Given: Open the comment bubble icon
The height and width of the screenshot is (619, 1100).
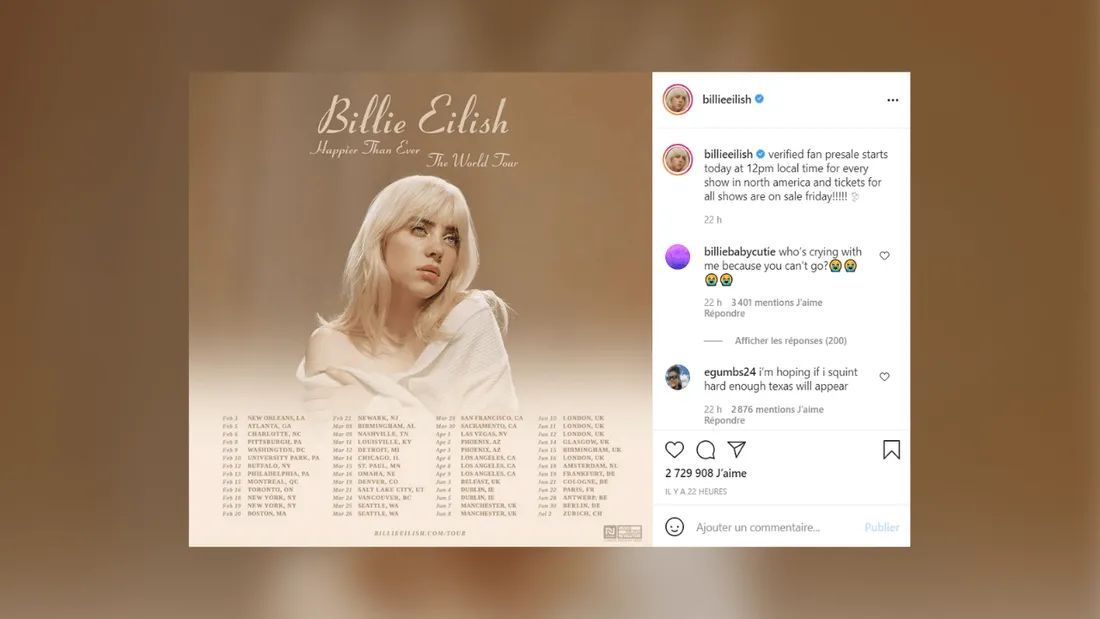Looking at the screenshot, I should [706, 450].
